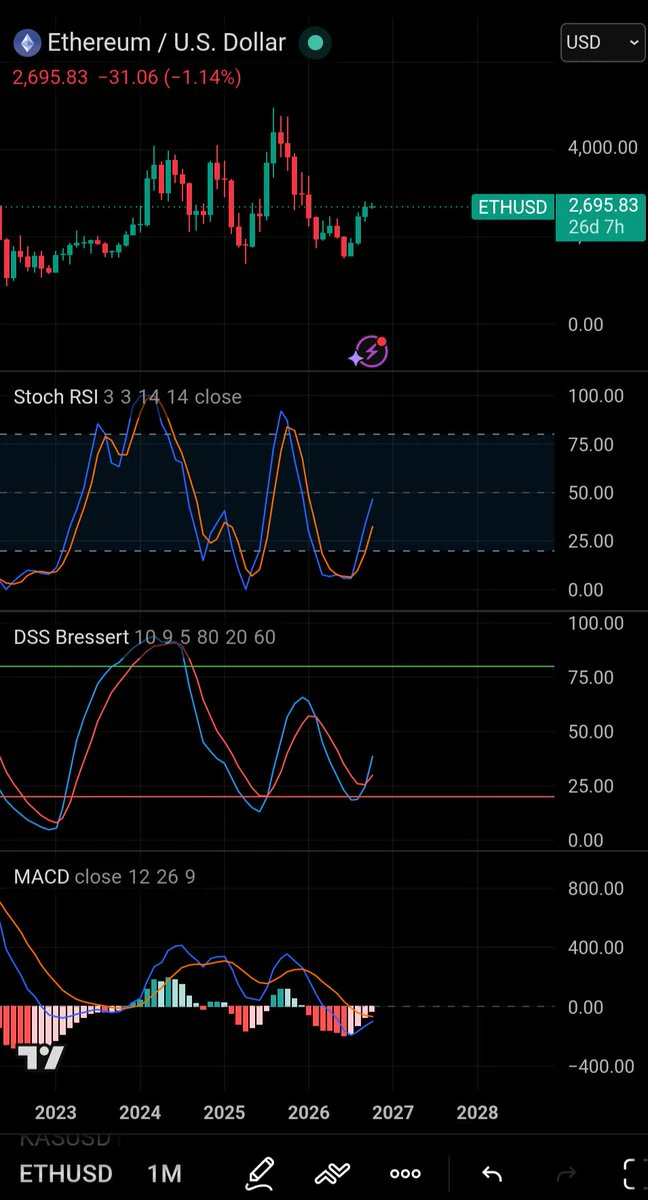Tap the 26d 7h countdown label
Viewport: 648px width, 1200px height.
click(596, 227)
